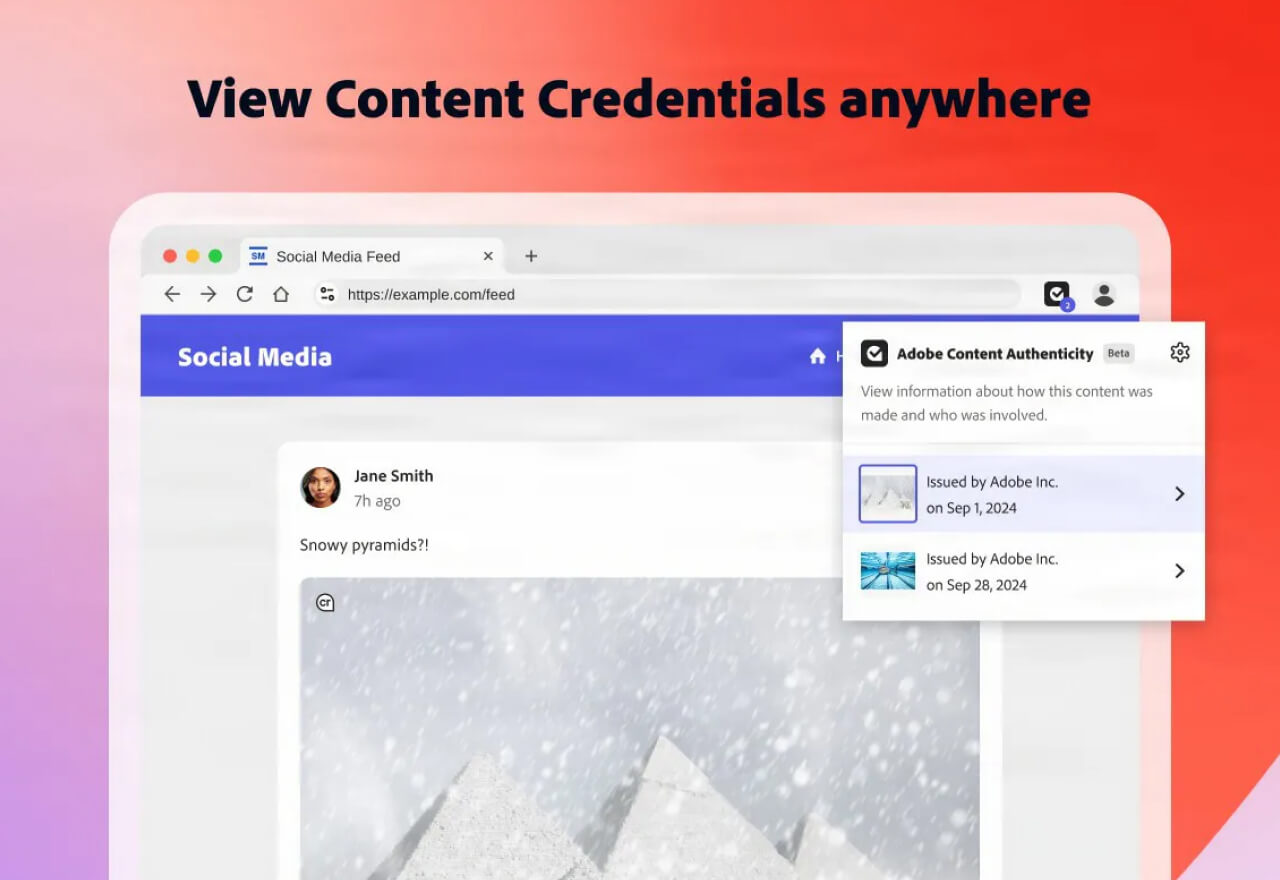Close the Social Media Feed tab
Image resolution: width=1280 pixels, height=880 pixels.
click(488, 256)
